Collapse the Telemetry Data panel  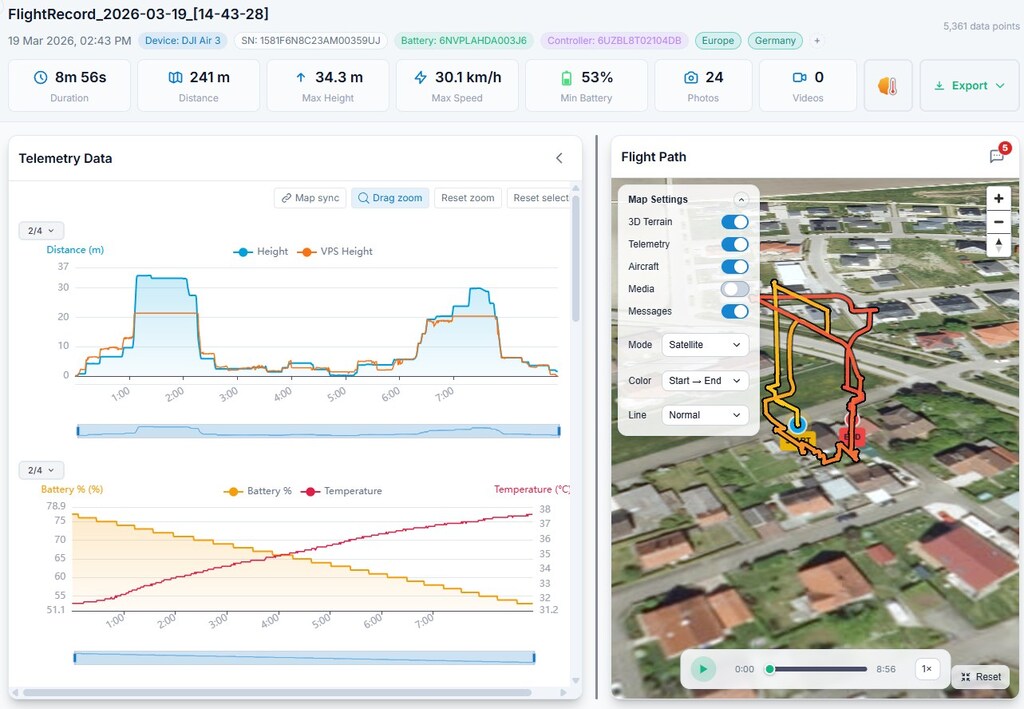559,158
